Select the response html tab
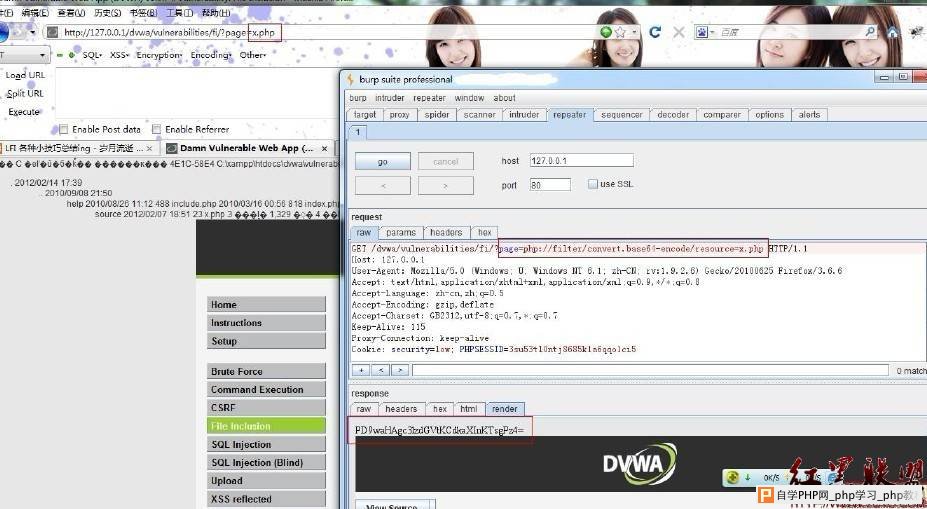The height and width of the screenshot is (509, 927). [x=469, y=409]
